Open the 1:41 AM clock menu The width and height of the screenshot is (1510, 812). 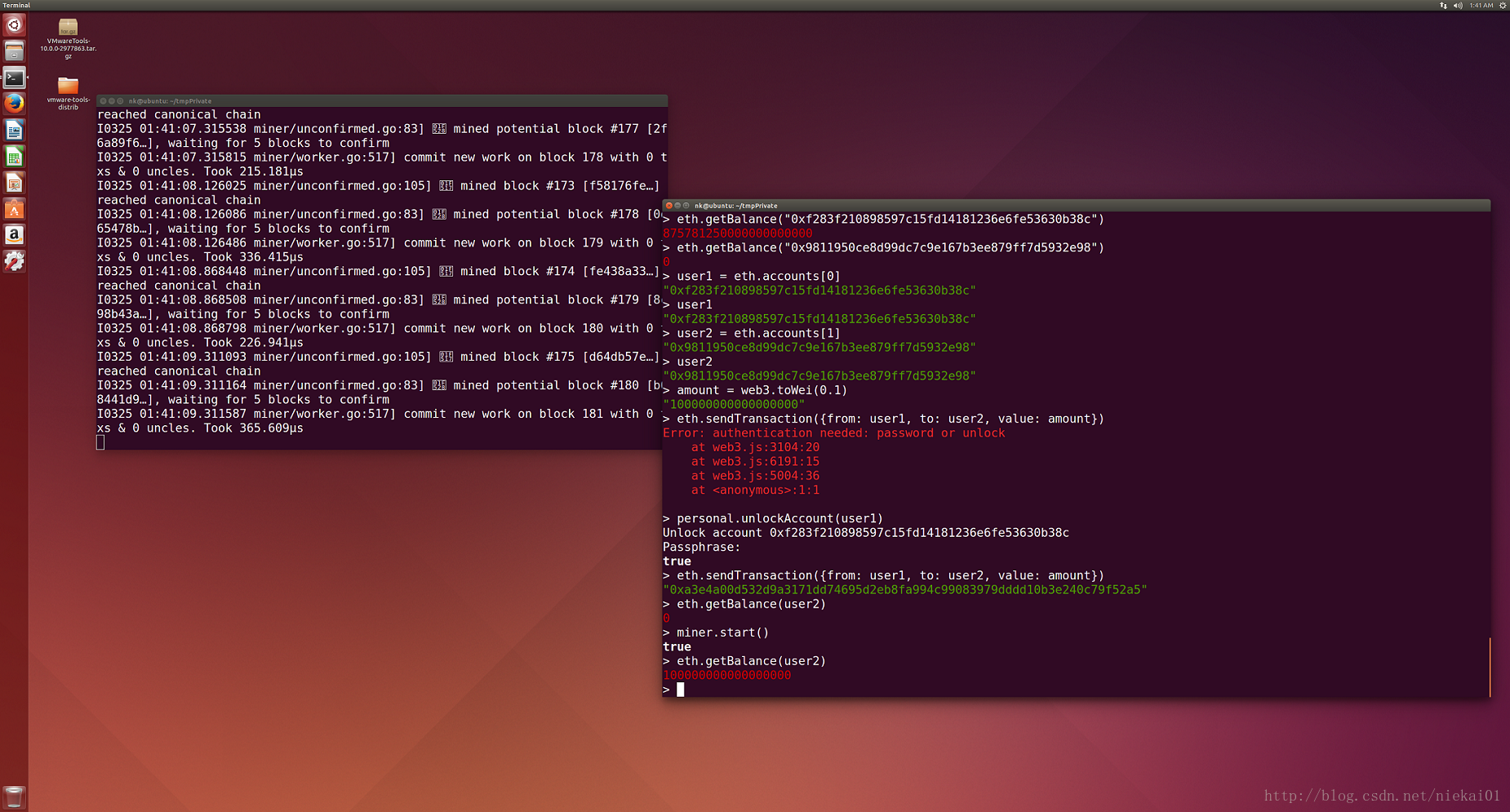tap(1481, 6)
